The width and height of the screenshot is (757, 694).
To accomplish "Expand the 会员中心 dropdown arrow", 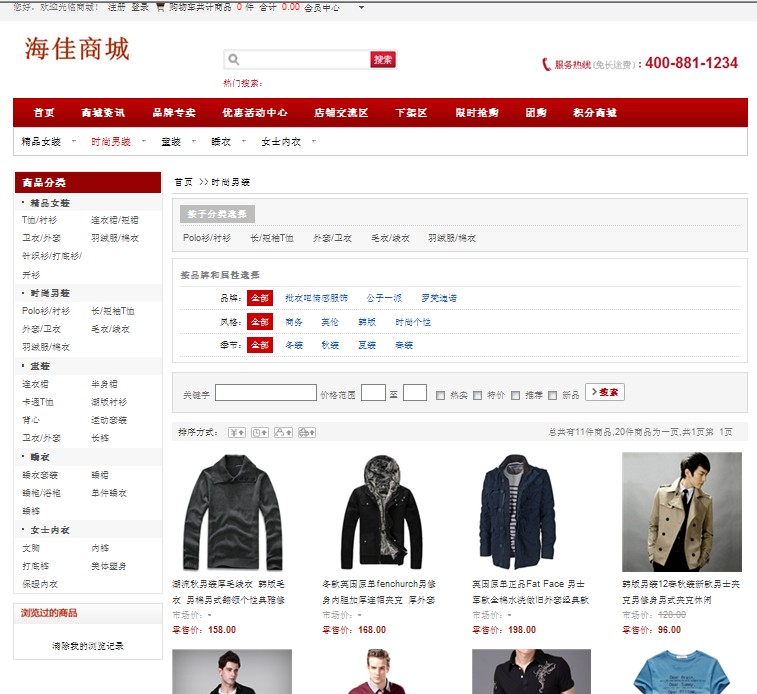I will tap(361, 8).
